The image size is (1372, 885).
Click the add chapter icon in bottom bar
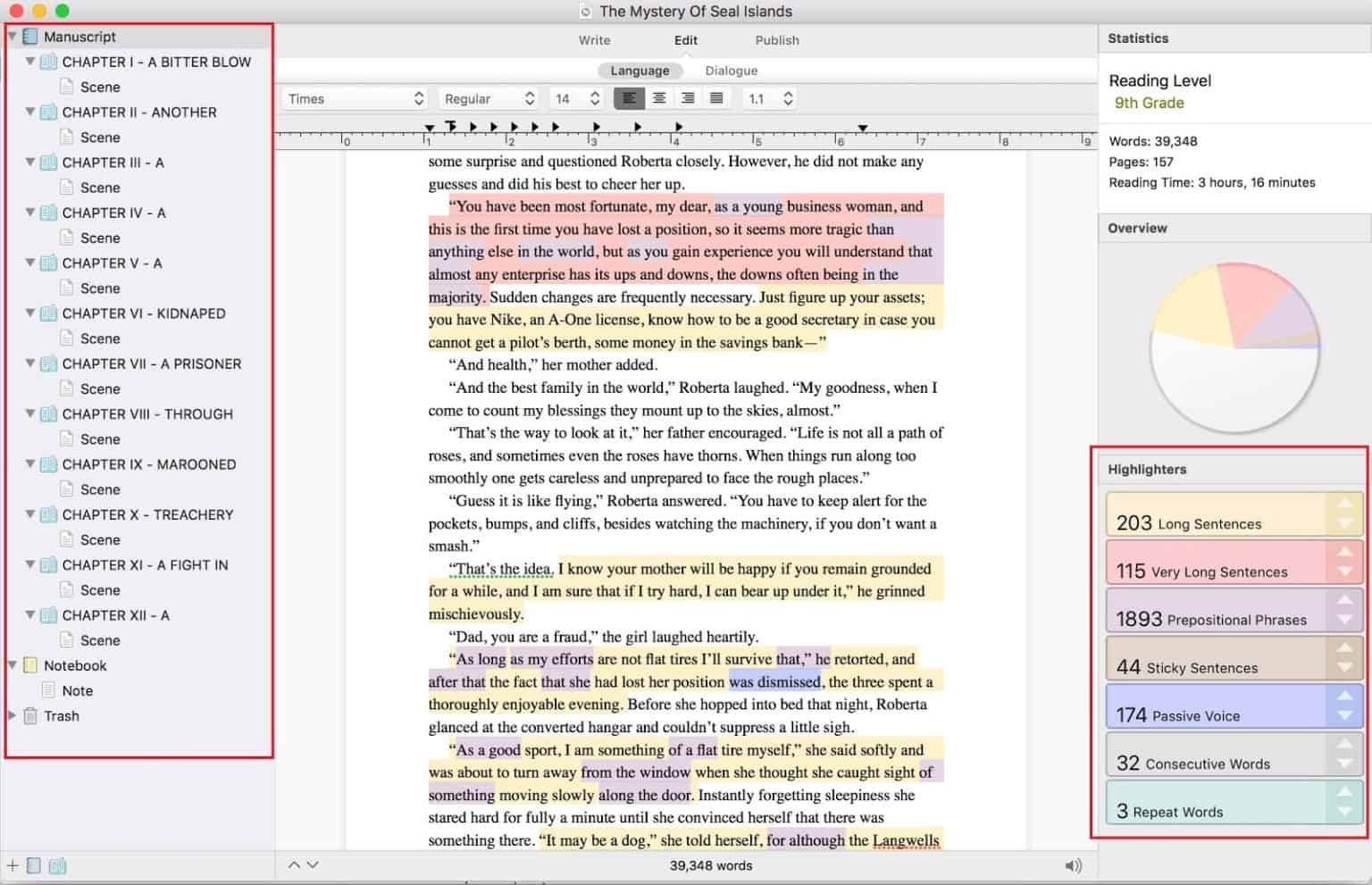point(57,864)
